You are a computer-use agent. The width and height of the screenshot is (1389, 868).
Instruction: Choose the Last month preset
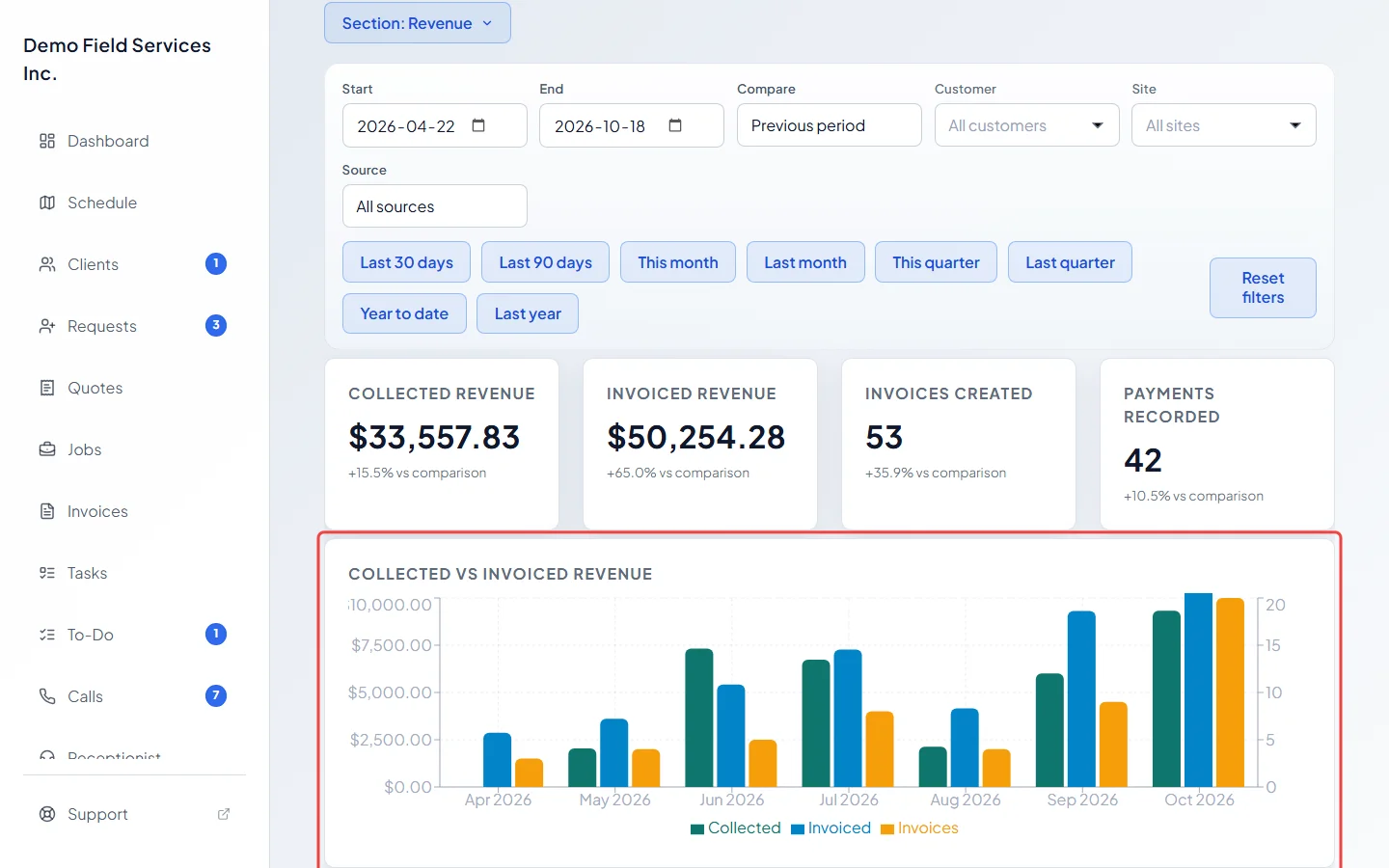[805, 262]
